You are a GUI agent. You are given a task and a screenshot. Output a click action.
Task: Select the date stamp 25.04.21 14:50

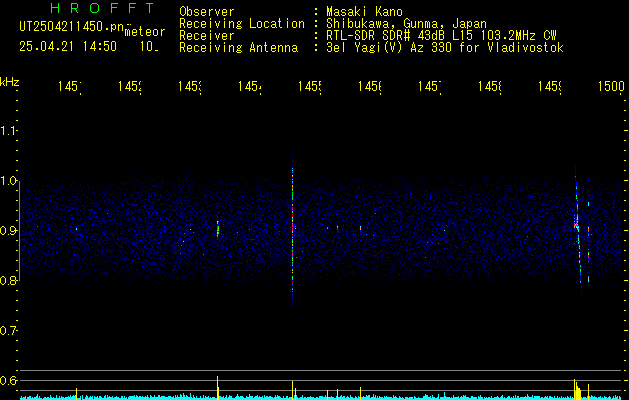pyautogui.click(x=68, y=47)
